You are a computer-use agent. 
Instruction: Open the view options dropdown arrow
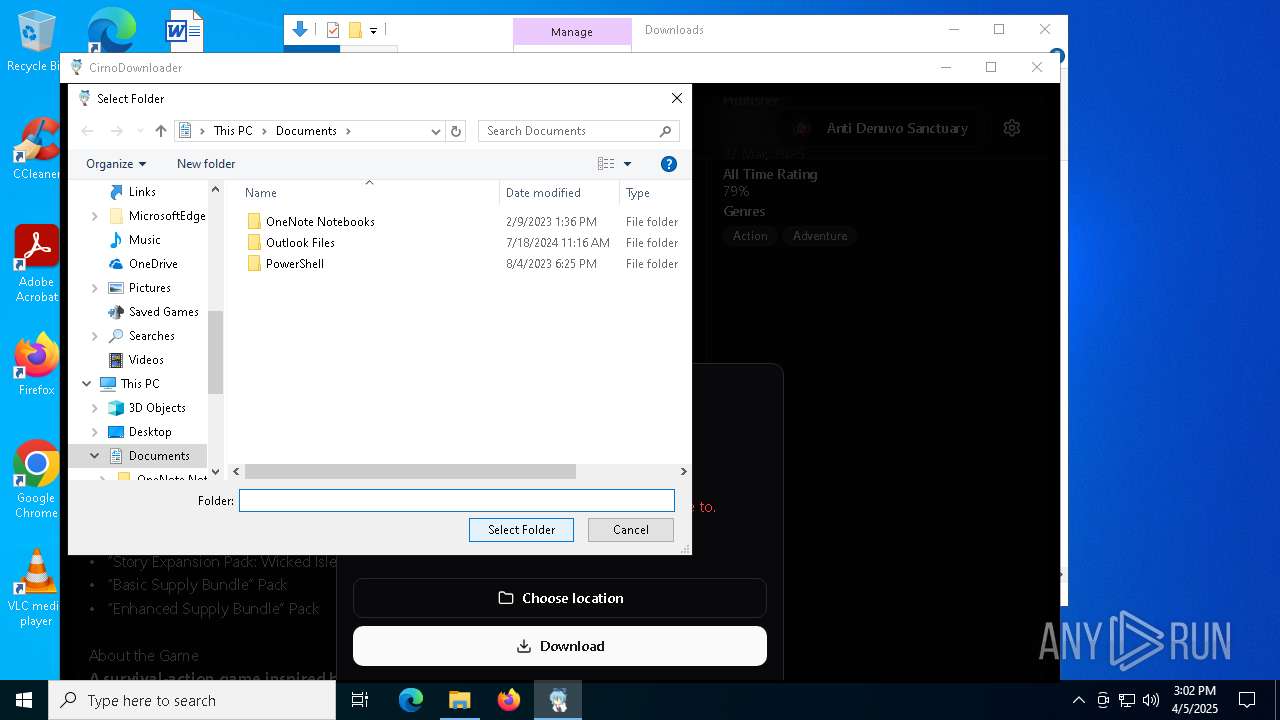click(628, 164)
